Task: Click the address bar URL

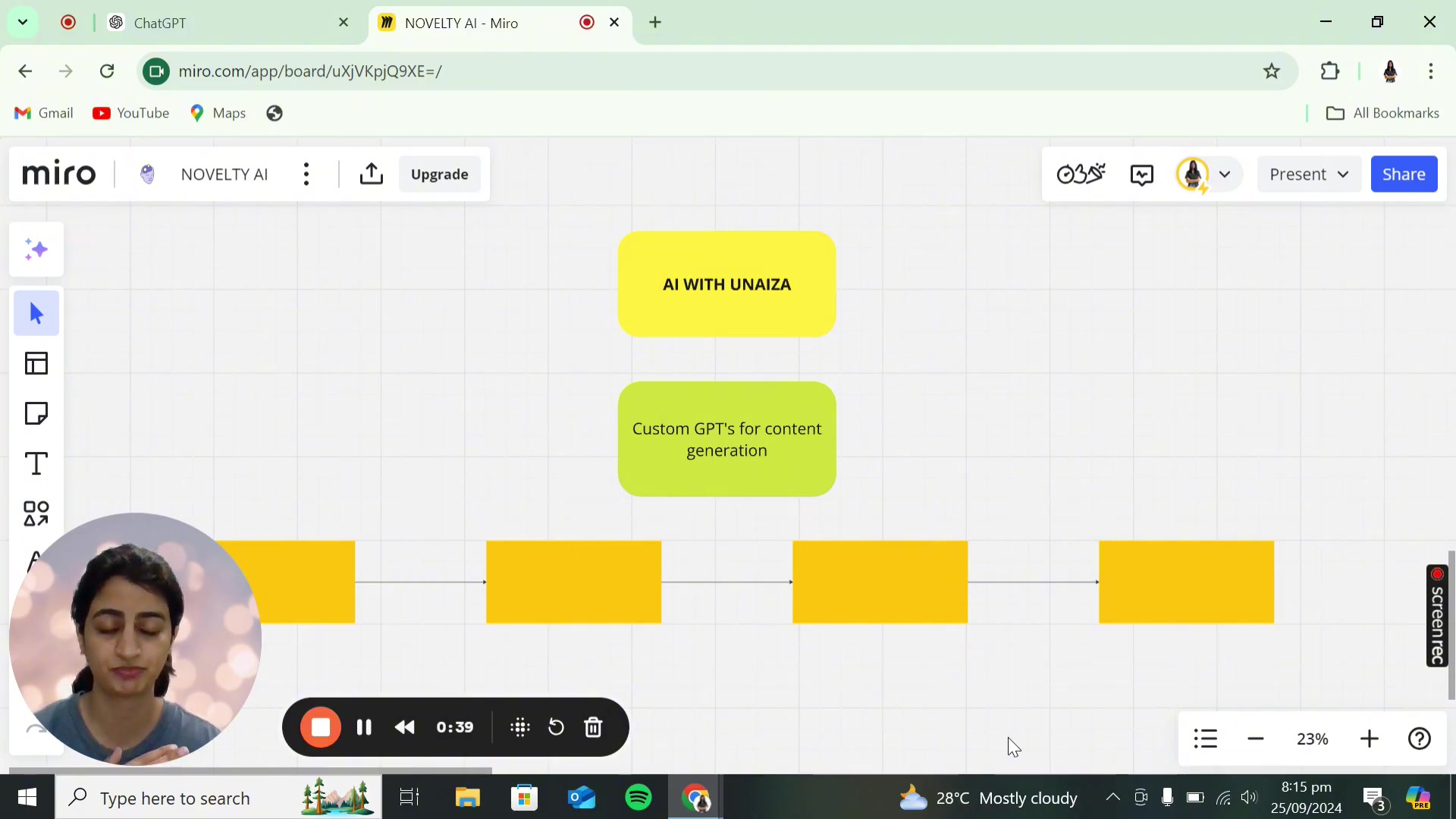Action: [310, 71]
